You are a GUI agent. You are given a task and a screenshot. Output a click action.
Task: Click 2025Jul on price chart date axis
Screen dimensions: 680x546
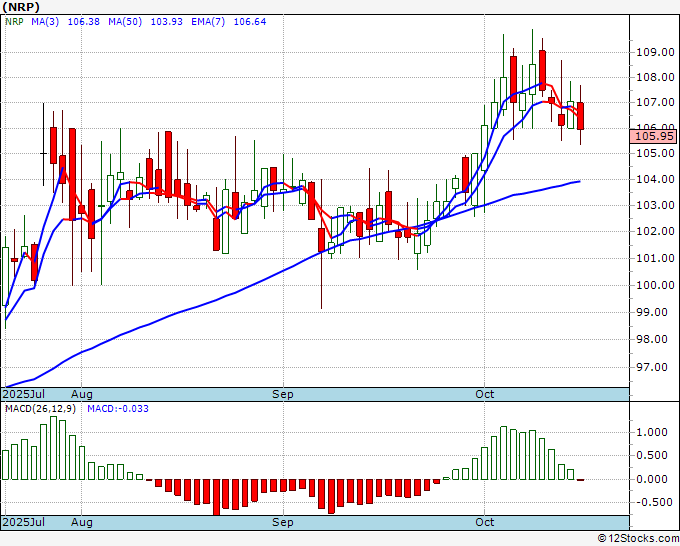click(24, 394)
